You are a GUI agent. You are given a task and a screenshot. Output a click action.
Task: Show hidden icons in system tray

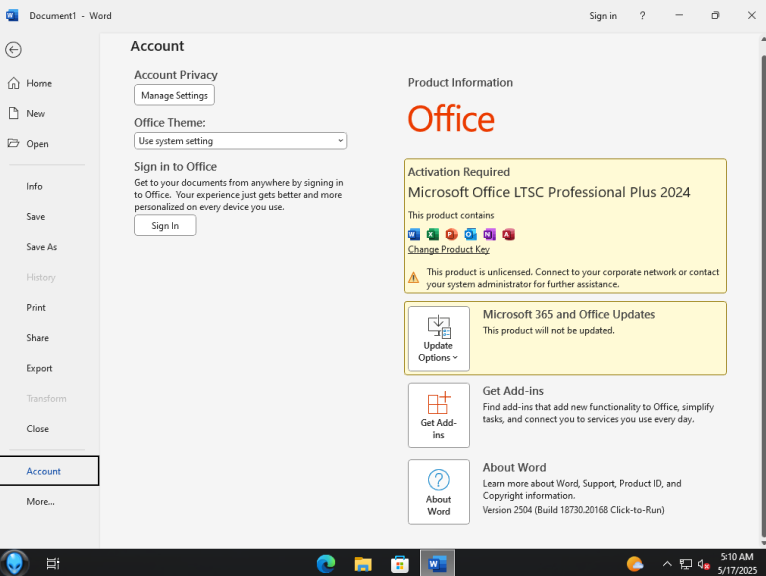pos(667,564)
